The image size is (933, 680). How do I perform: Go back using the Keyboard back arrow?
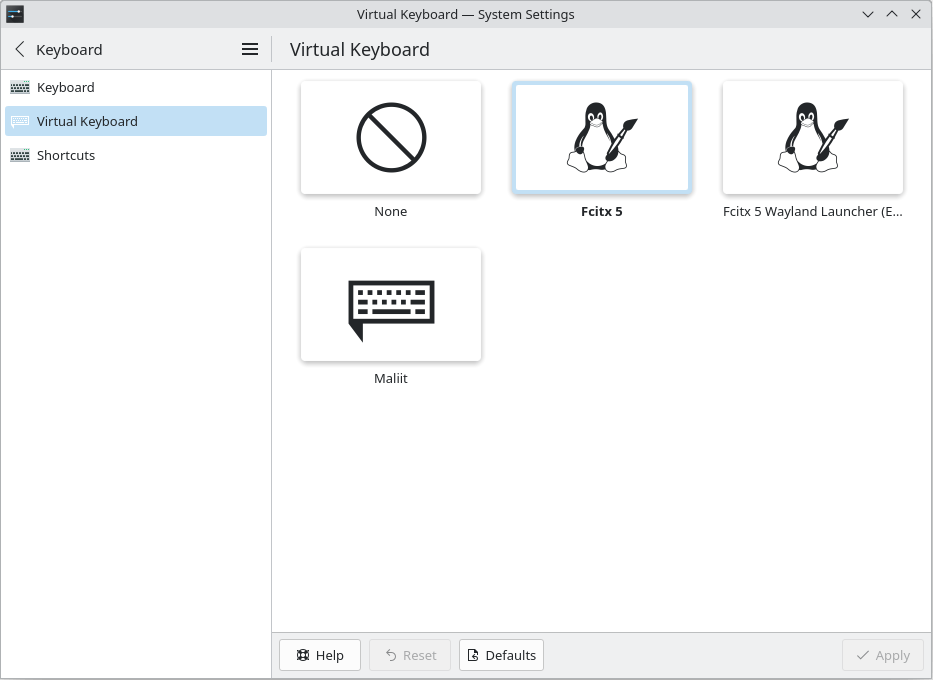point(20,49)
